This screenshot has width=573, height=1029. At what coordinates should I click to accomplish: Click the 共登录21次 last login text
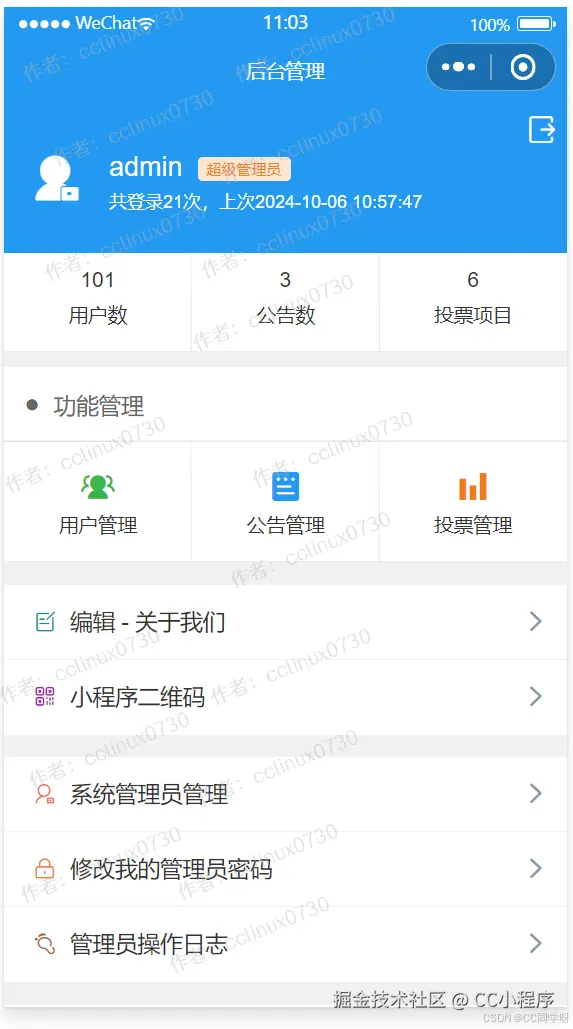(x=265, y=201)
